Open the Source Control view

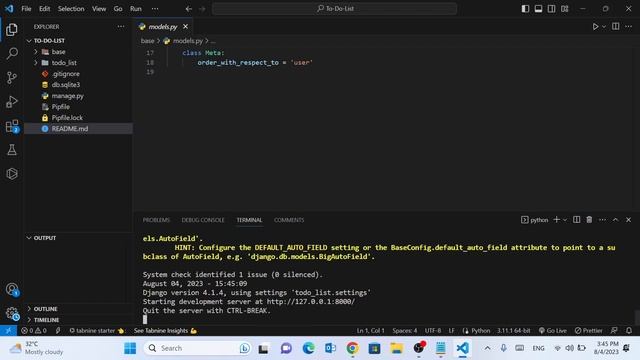coord(12,78)
